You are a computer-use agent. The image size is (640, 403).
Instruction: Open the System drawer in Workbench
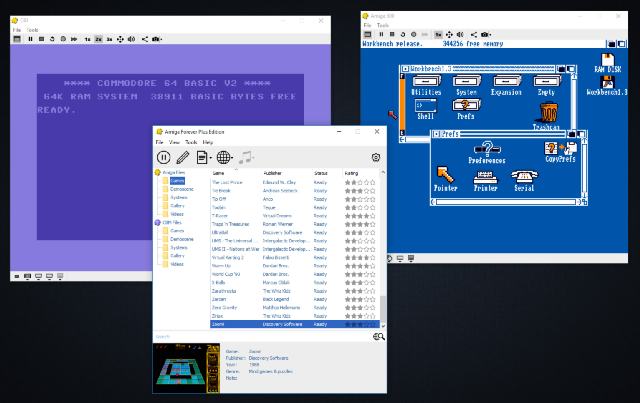click(x=467, y=85)
